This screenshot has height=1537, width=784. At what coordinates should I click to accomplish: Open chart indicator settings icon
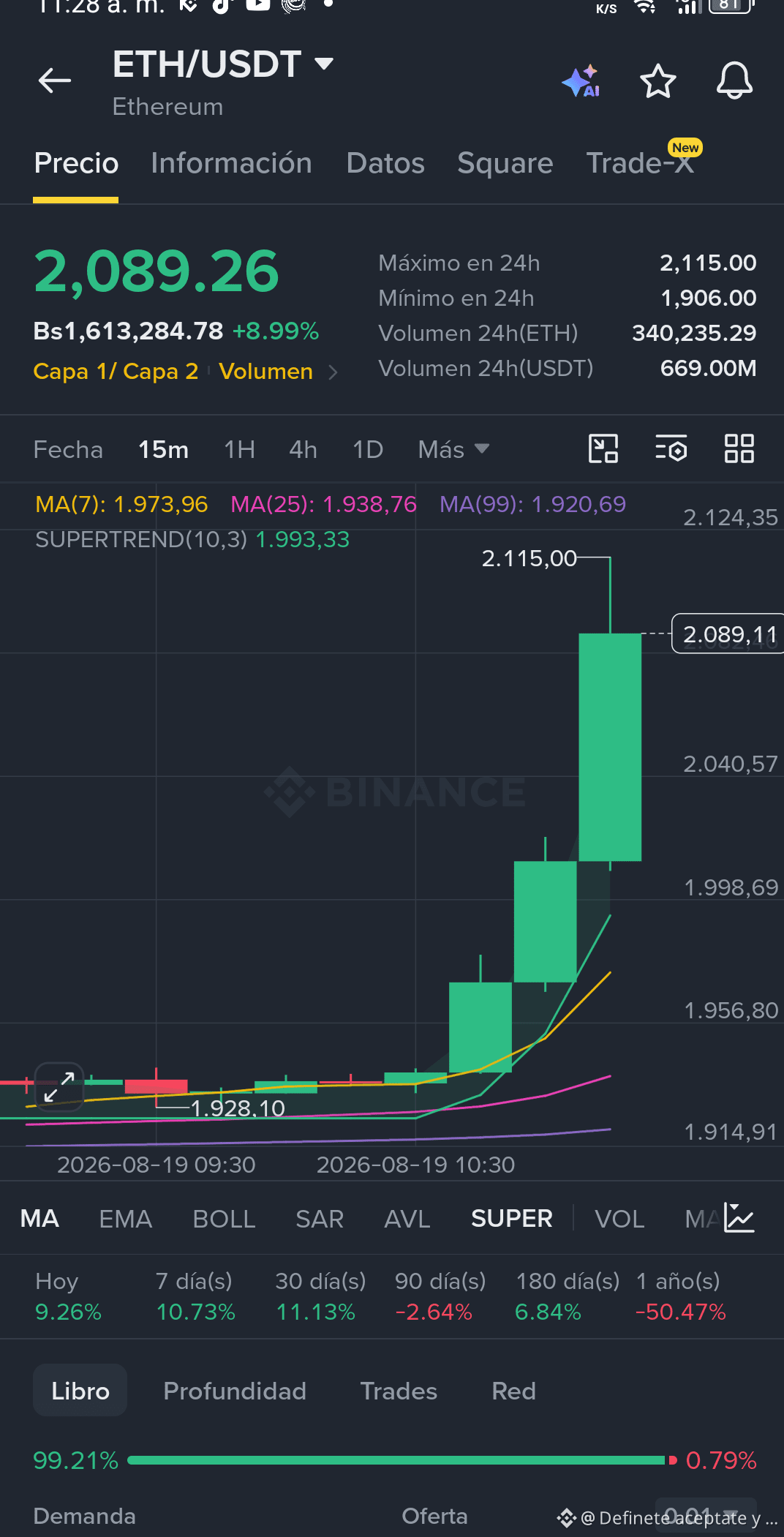click(x=671, y=448)
